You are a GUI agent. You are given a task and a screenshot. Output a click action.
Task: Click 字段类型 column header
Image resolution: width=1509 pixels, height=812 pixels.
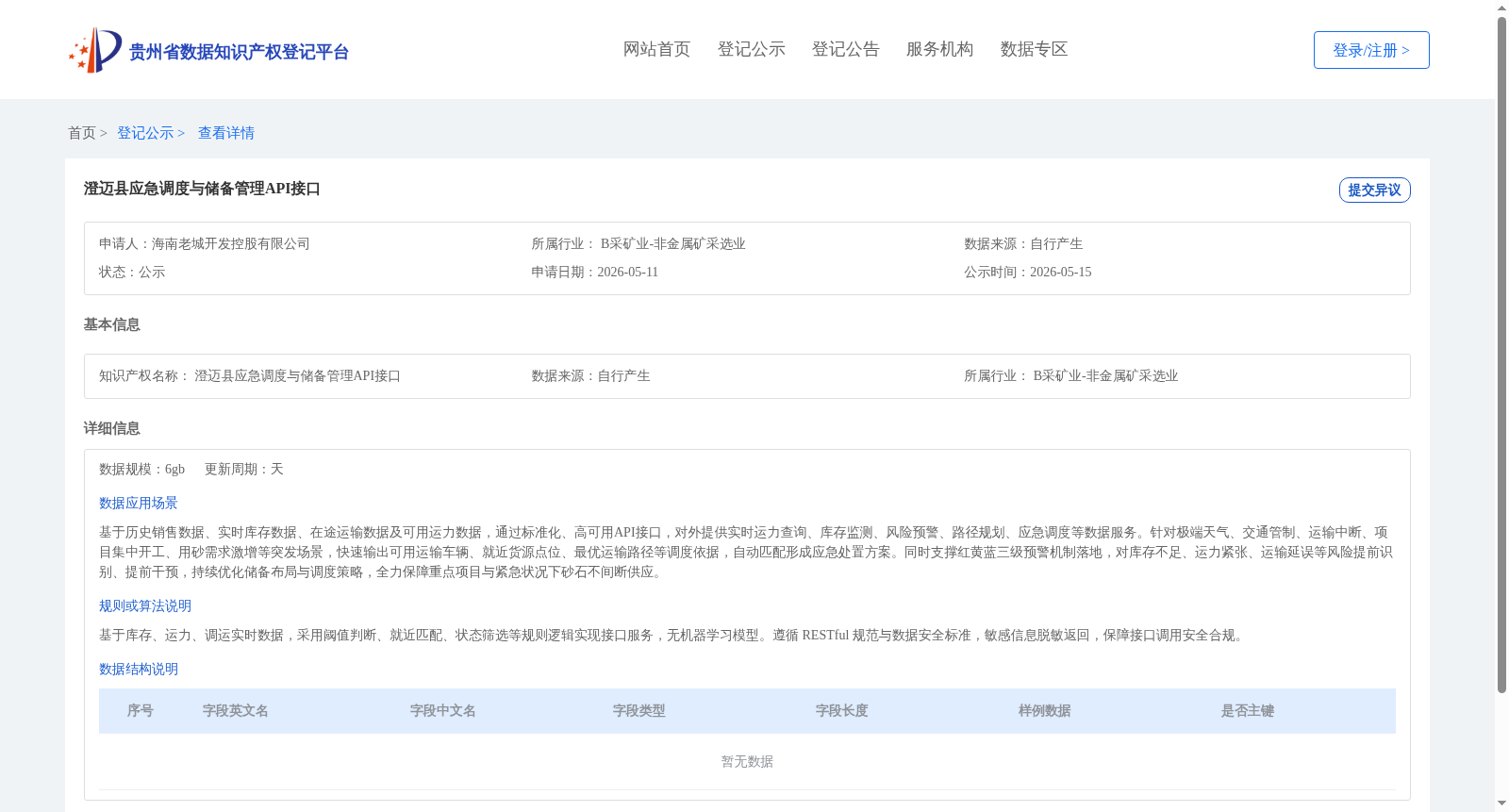[639, 711]
